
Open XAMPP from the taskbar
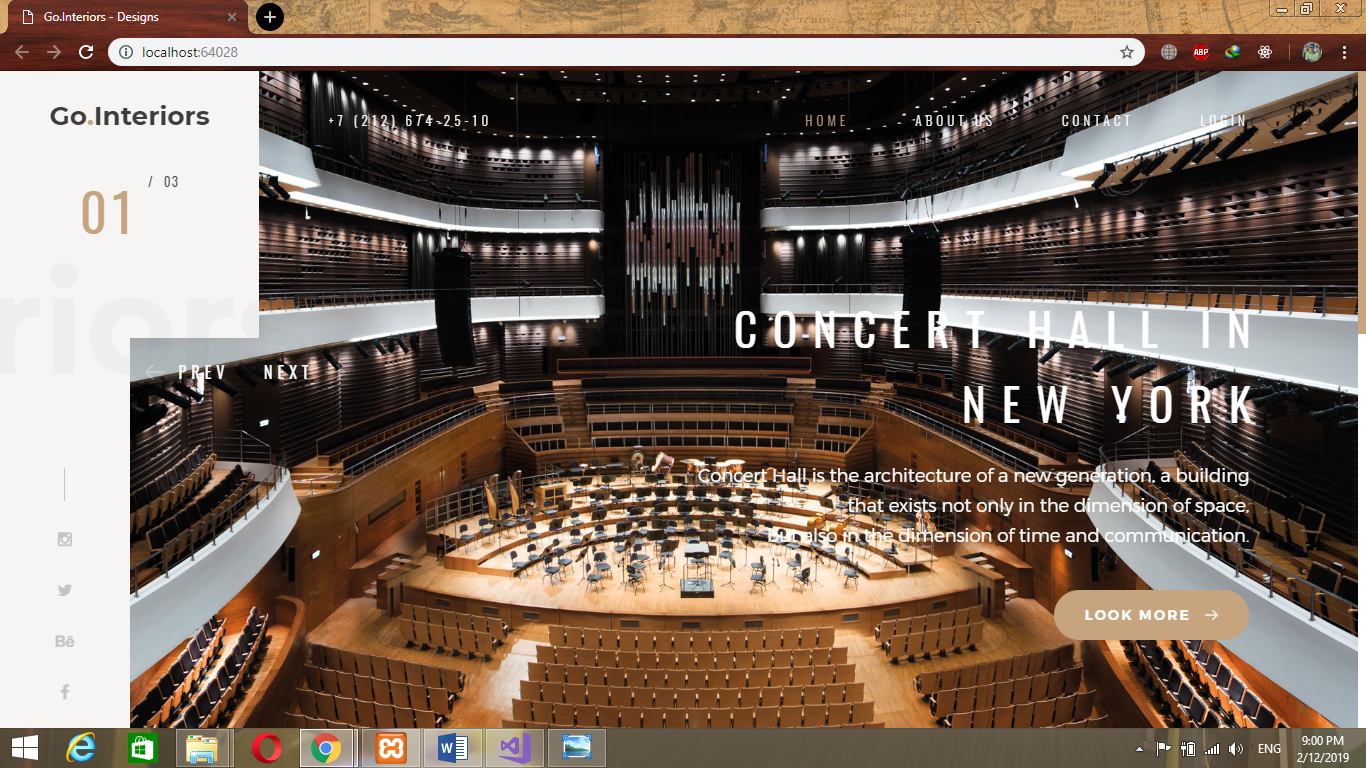click(x=390, y=748)
